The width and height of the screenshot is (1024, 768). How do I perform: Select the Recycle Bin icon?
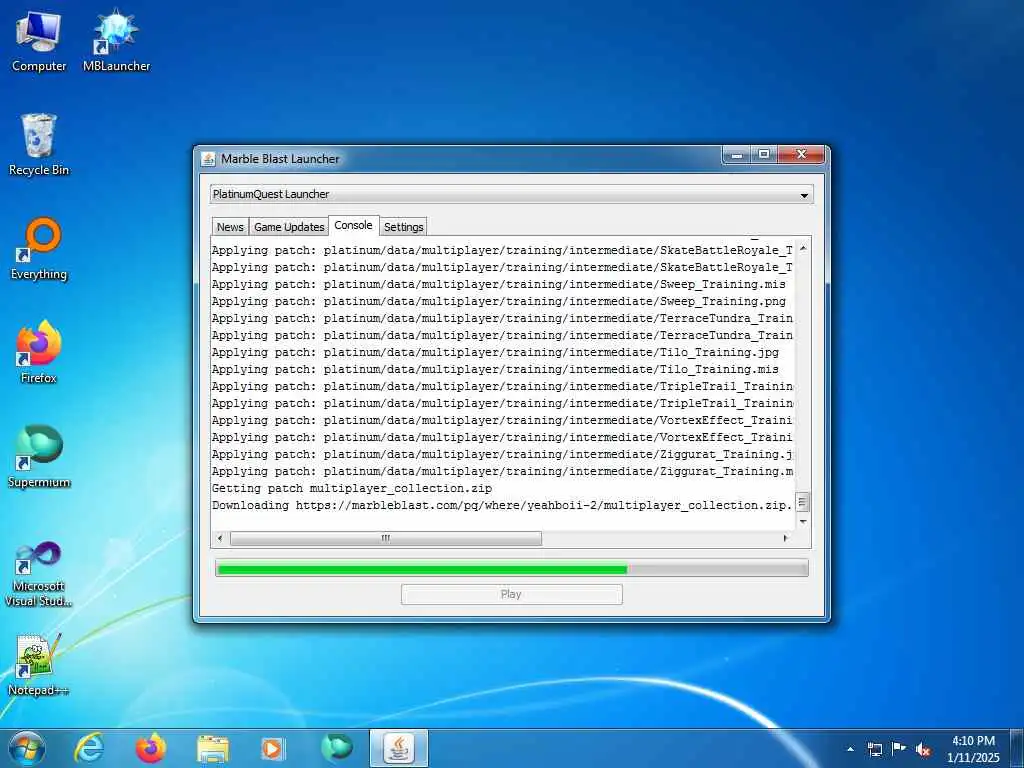(x=39, y=145)
